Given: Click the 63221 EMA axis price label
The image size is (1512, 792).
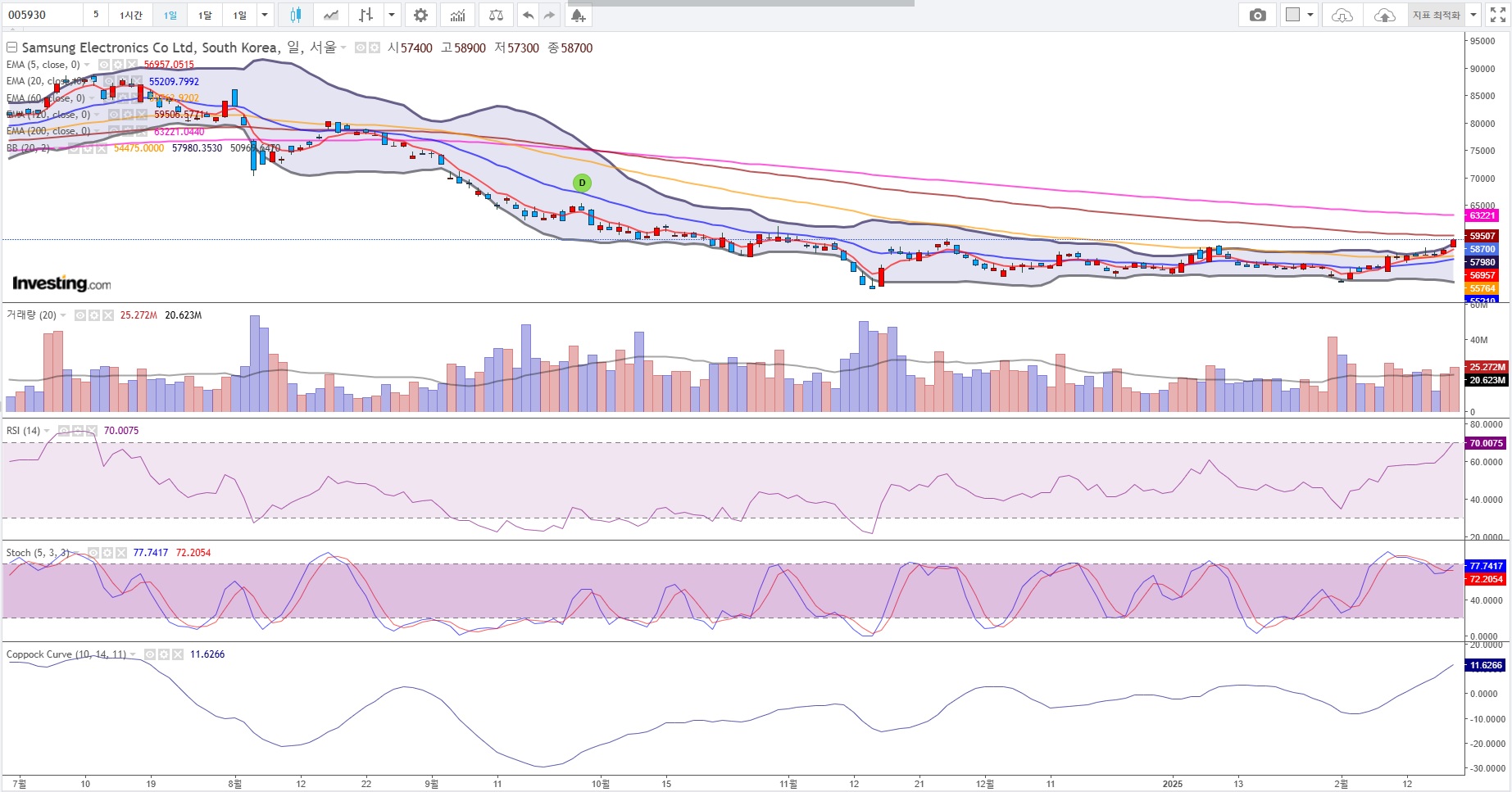Looking at the screenshot, I should pos(1482,215).
